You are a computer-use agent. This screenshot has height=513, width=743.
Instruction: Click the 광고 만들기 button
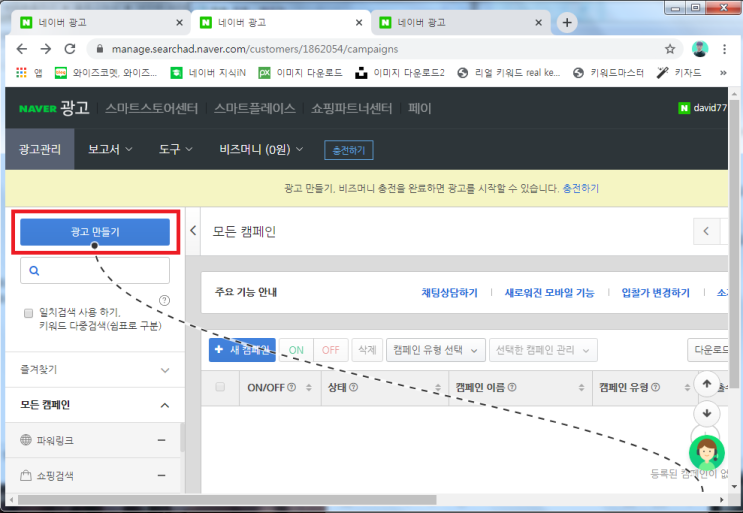(x=95, y=232)
